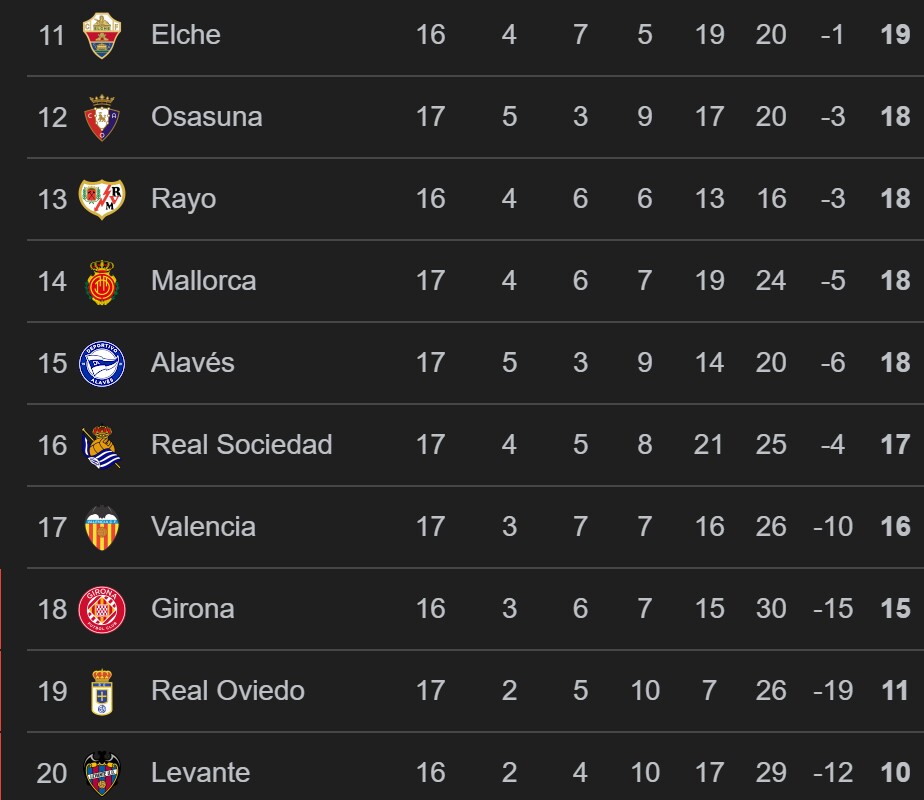This screenshot has height=800, width=924.
Task: Click the Real Sociedad club crest
Action: coord(101,446)
